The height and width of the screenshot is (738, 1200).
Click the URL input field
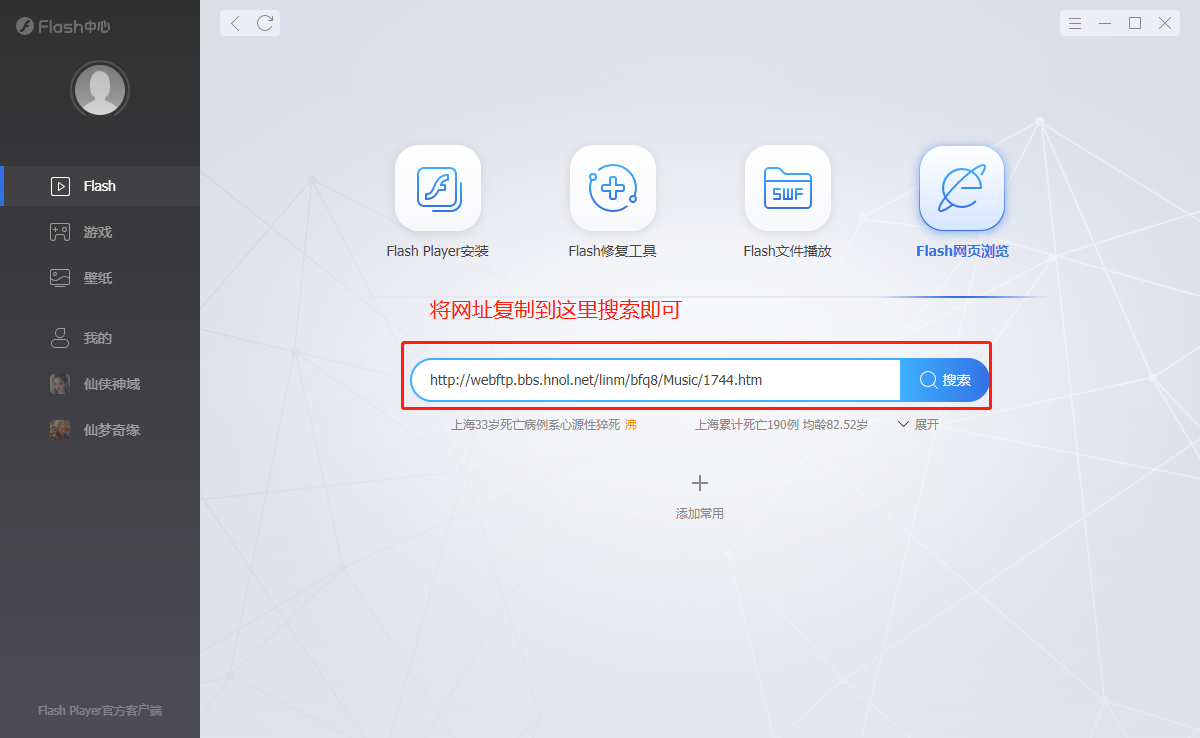(x=655, y=380)
